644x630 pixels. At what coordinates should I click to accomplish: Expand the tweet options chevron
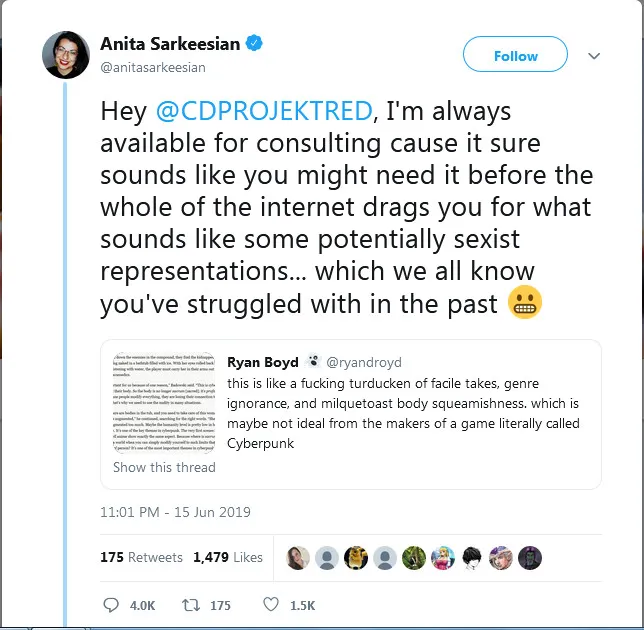coord(593,56)
